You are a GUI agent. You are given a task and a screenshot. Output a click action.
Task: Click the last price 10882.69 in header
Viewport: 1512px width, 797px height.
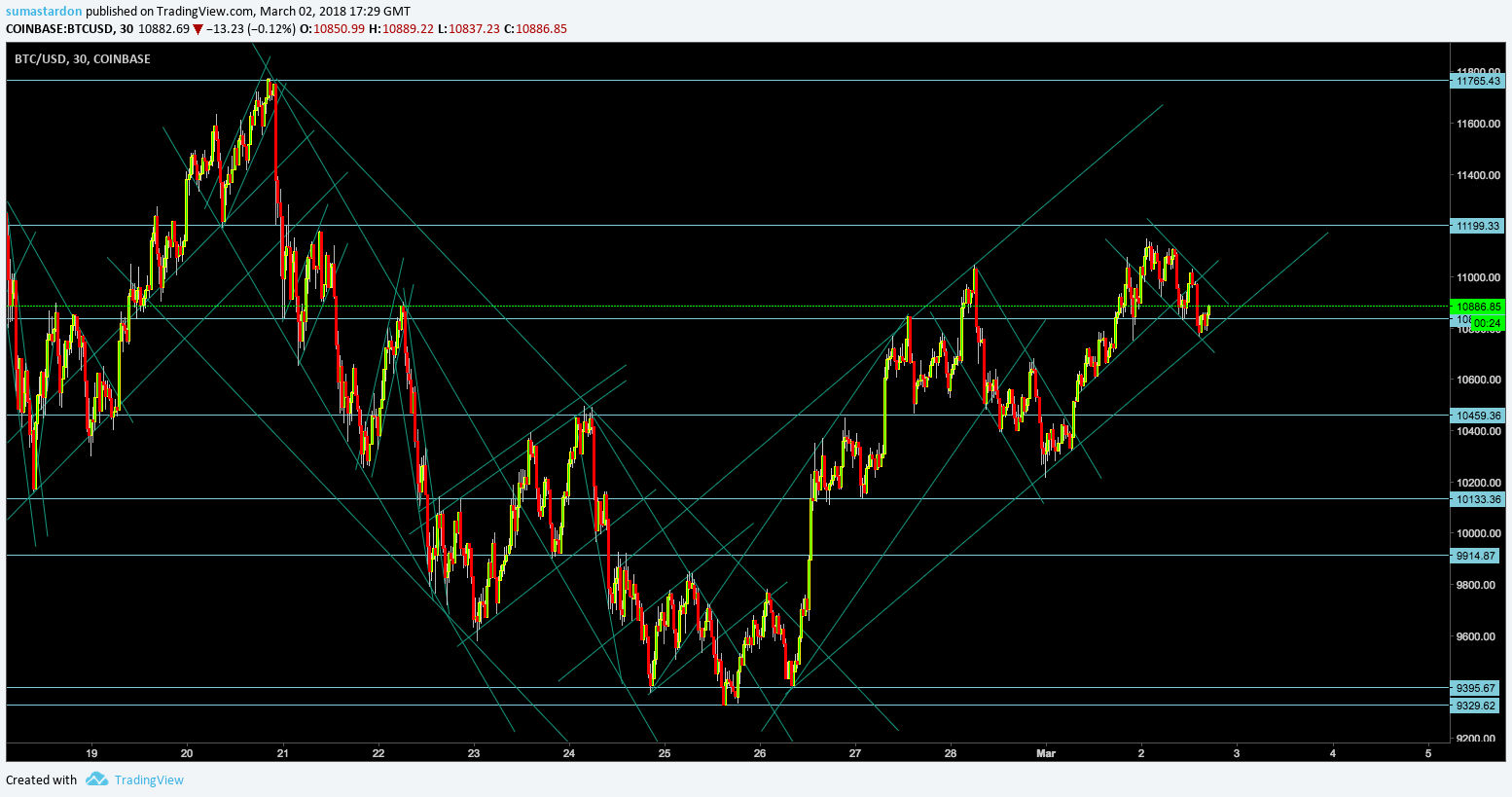tap(163, 29)
